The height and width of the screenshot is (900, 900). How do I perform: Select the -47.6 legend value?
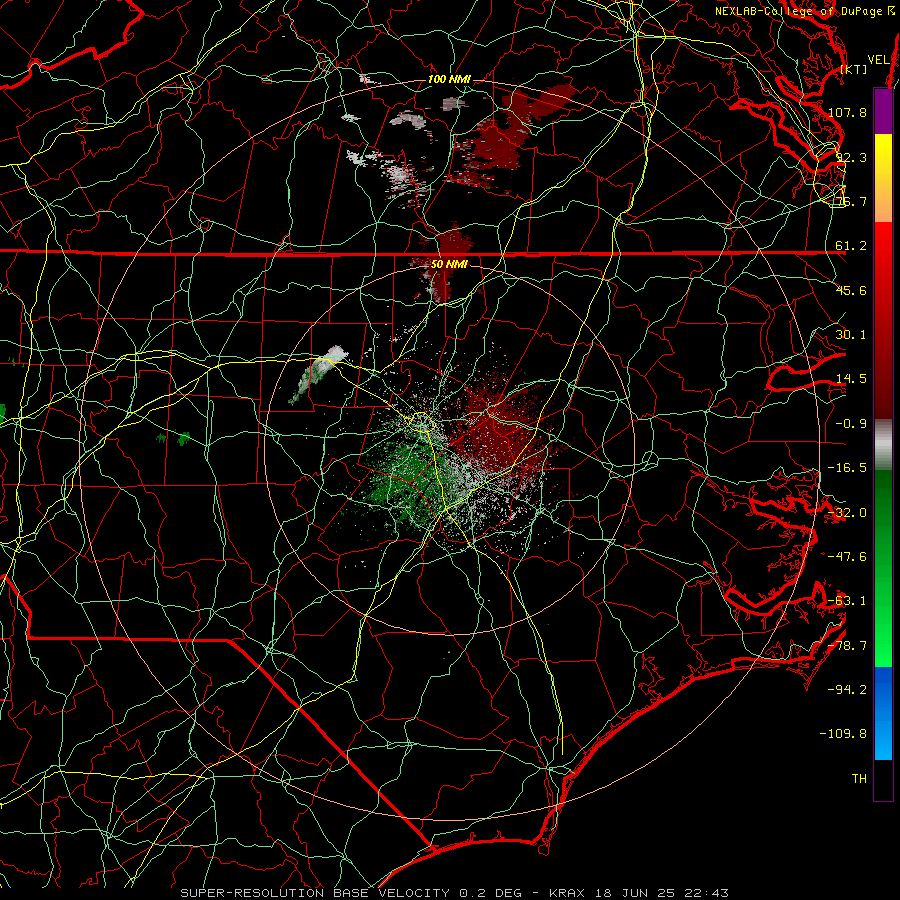pyautogui.click(x=847, y=557)
